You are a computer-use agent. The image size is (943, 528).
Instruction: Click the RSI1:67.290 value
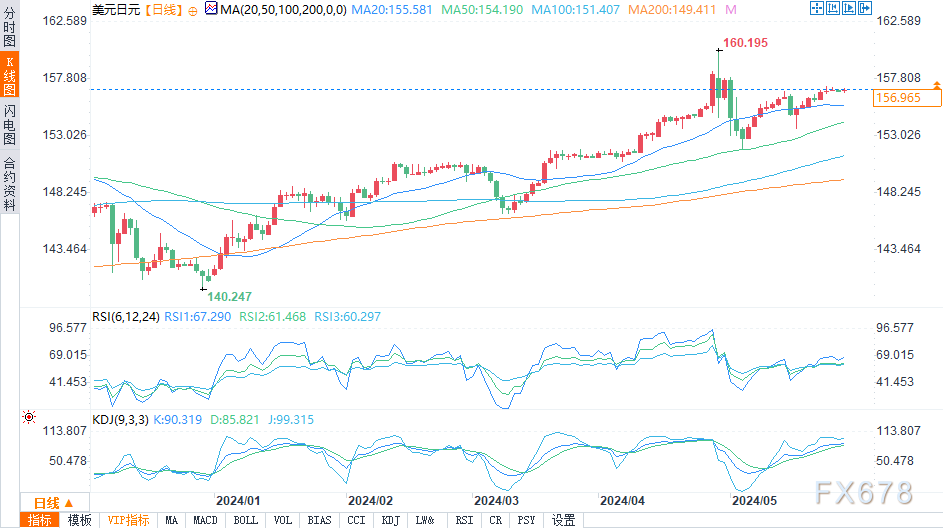pyautogui.click(x=197, y=316)
